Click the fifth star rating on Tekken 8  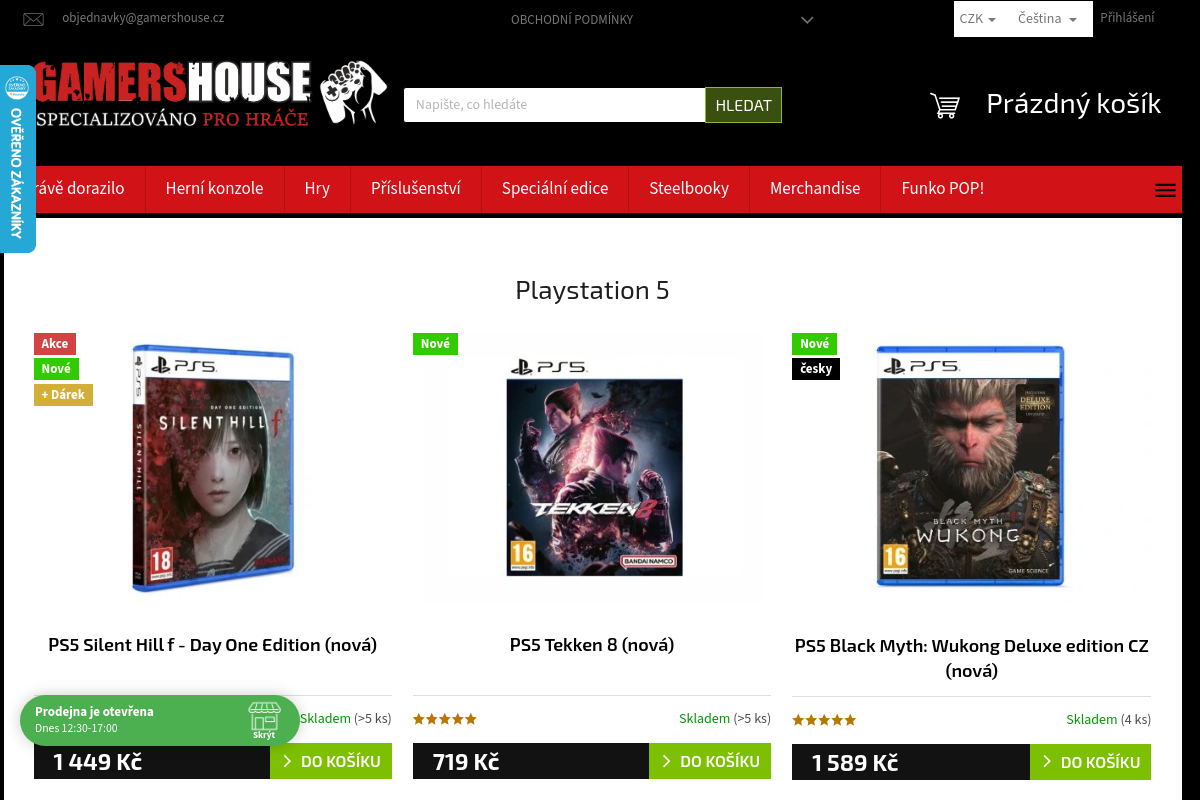[x=469, y=718]
